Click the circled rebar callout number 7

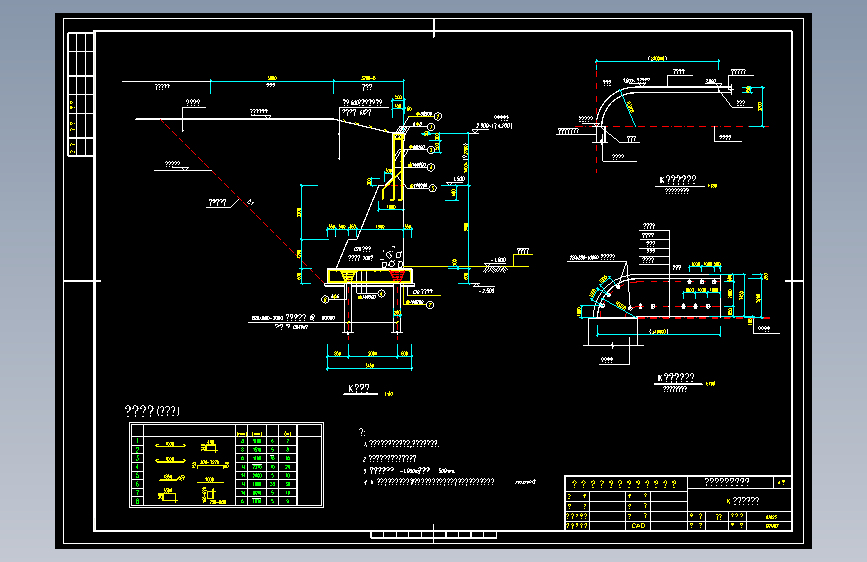[x=430, y=305]
